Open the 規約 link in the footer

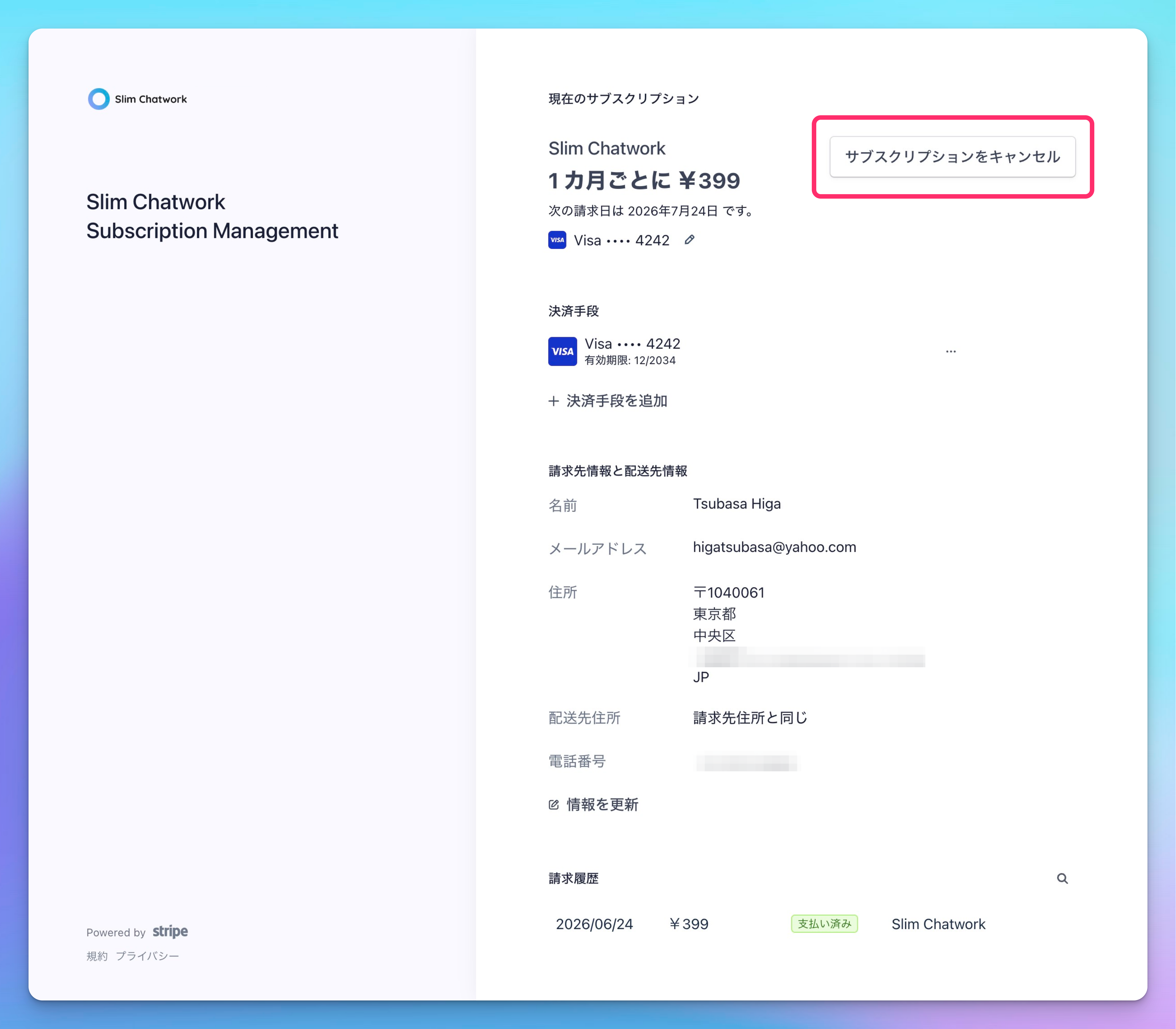coord(97,956)
